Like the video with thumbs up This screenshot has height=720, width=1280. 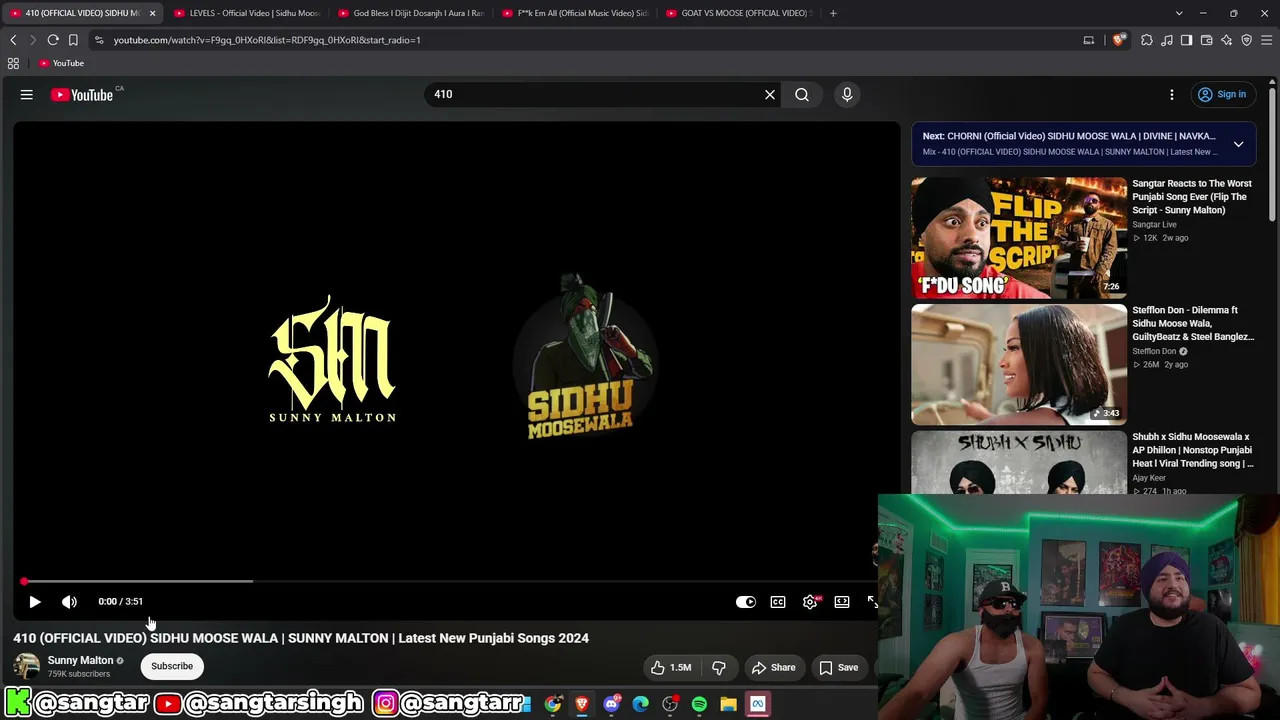click(671, 667)
